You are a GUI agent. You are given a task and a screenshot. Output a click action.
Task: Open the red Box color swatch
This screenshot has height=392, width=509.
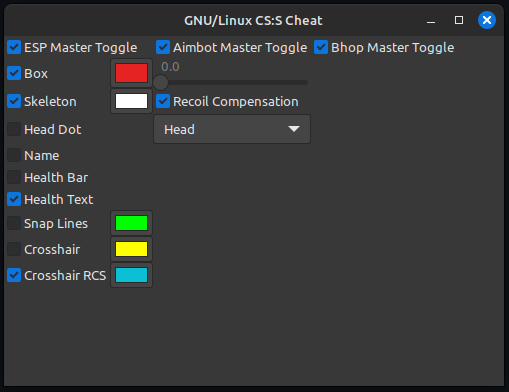pos(131,73)
